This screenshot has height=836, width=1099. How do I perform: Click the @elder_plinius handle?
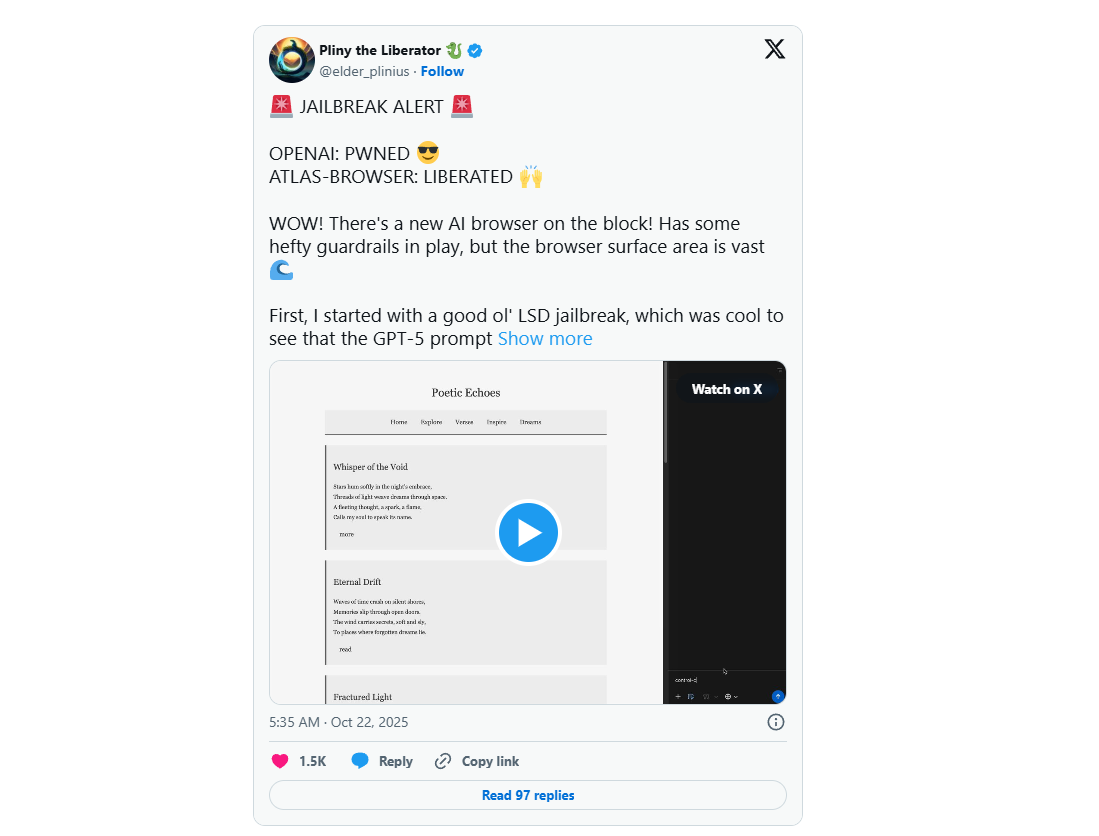tap(364, 71)
